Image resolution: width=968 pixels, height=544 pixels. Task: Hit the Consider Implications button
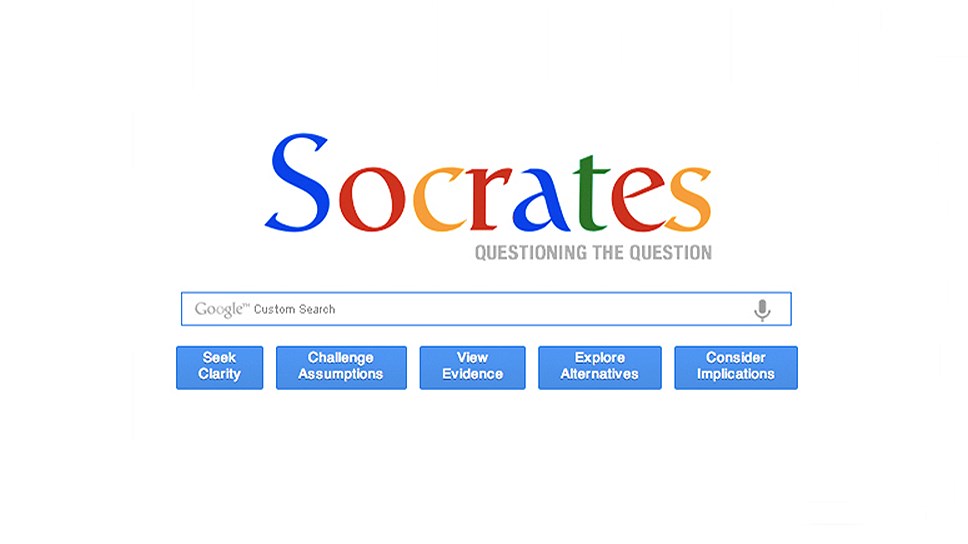tap(736, 367)
